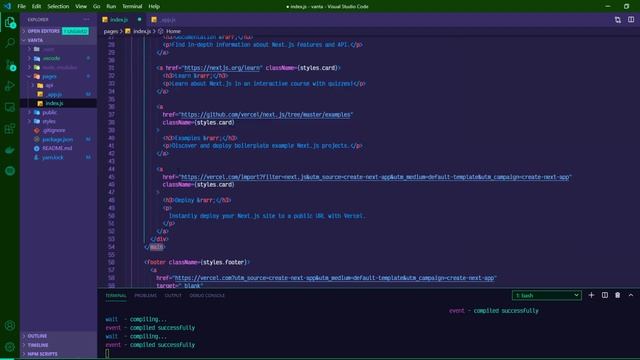640x360 pixels.
Task: Open the Search view in activity bar
Action: (10, 43)
